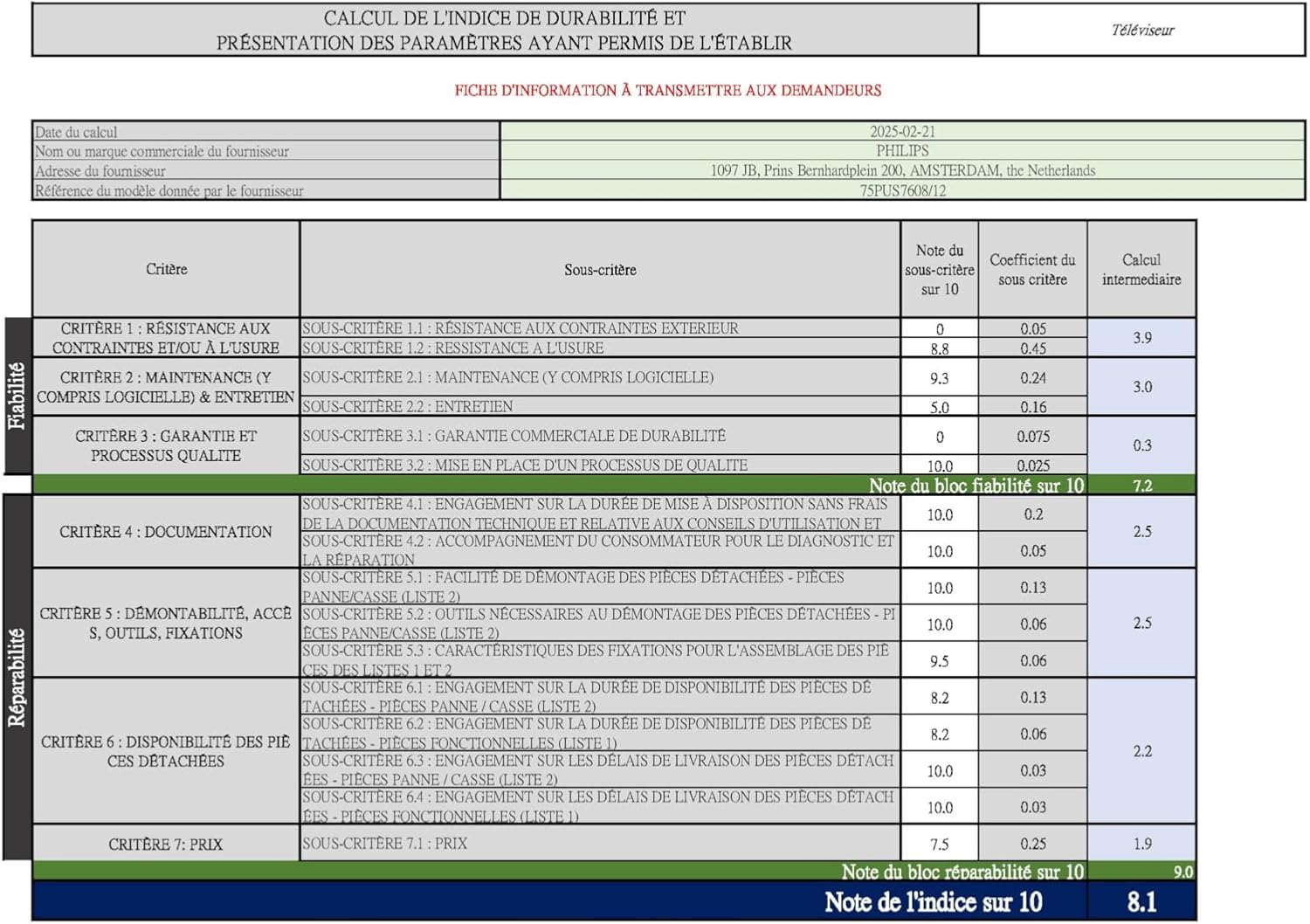1310x924 pixels.
Task: Click coefficient 0.24 for sous-critère 2.1
Action: pos(1032,378)
